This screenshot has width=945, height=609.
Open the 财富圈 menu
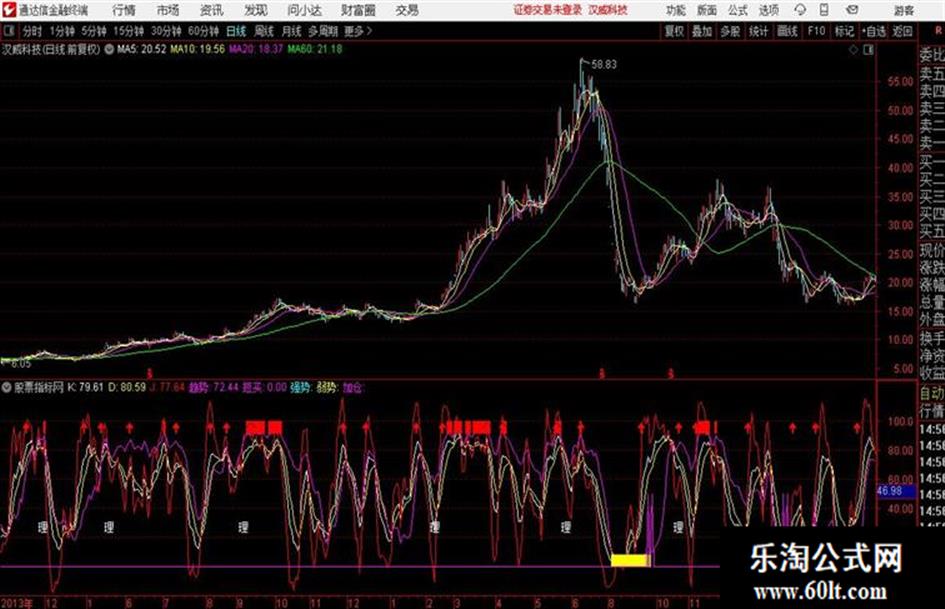tap(358, 10)
